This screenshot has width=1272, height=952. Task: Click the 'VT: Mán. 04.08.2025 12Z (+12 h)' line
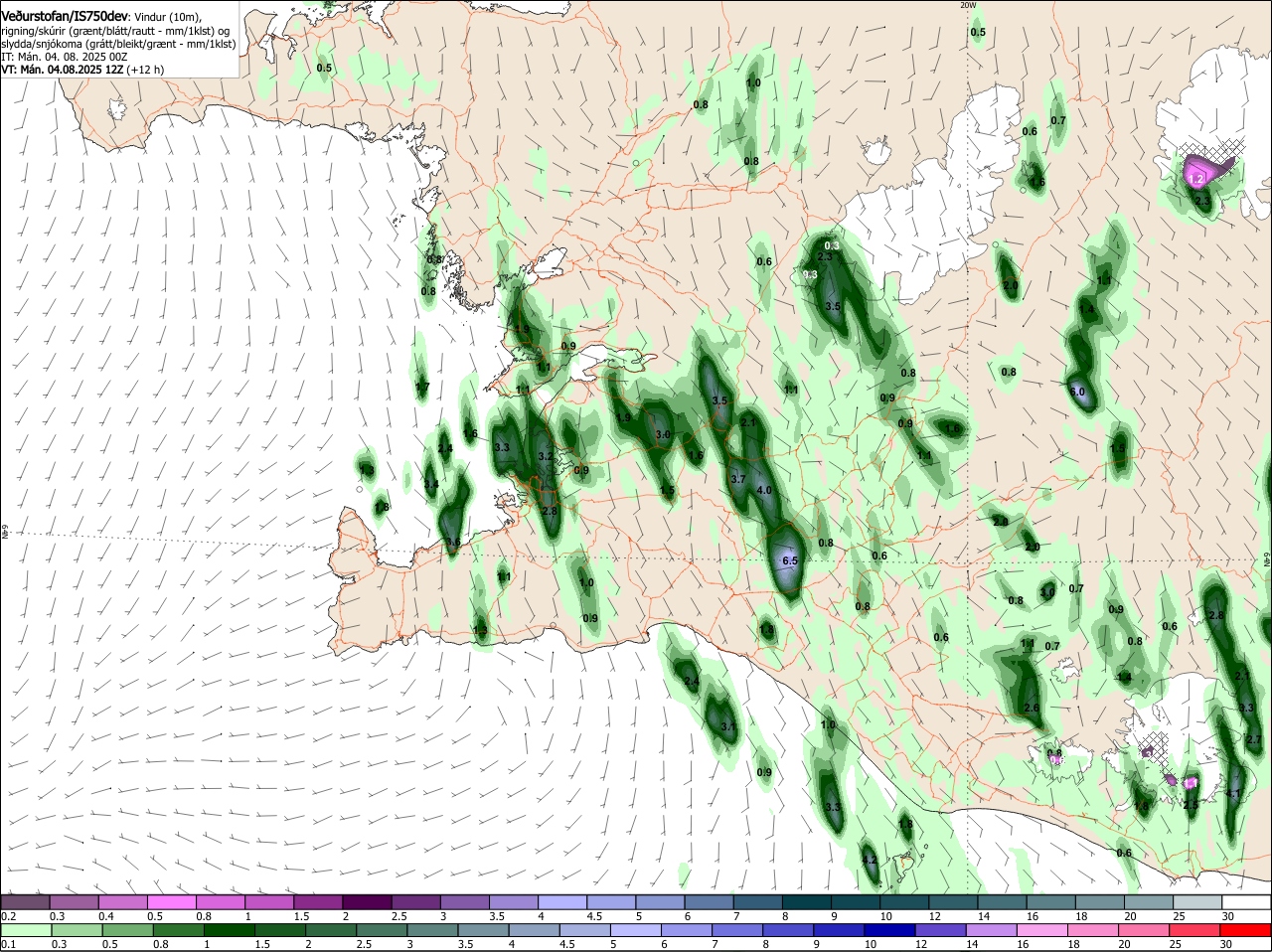(82, 70)
